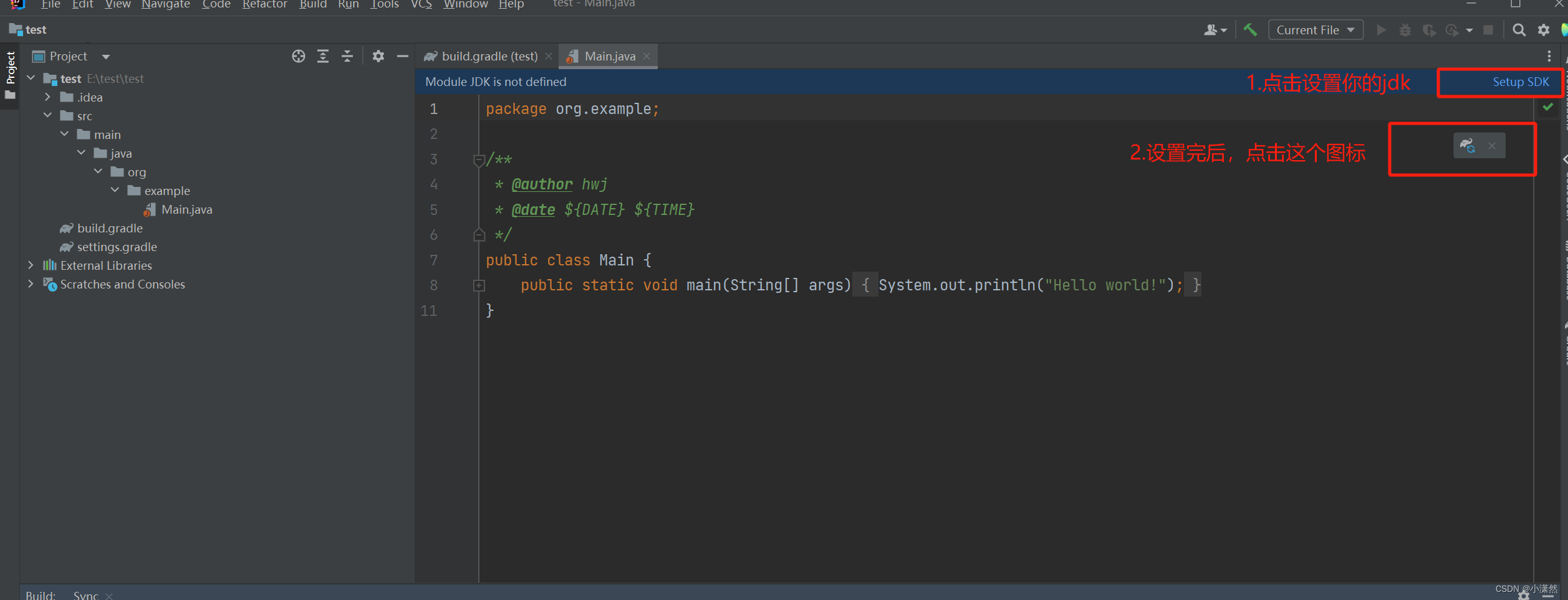
Task: Close the Main.java tab
Action: 647,56
